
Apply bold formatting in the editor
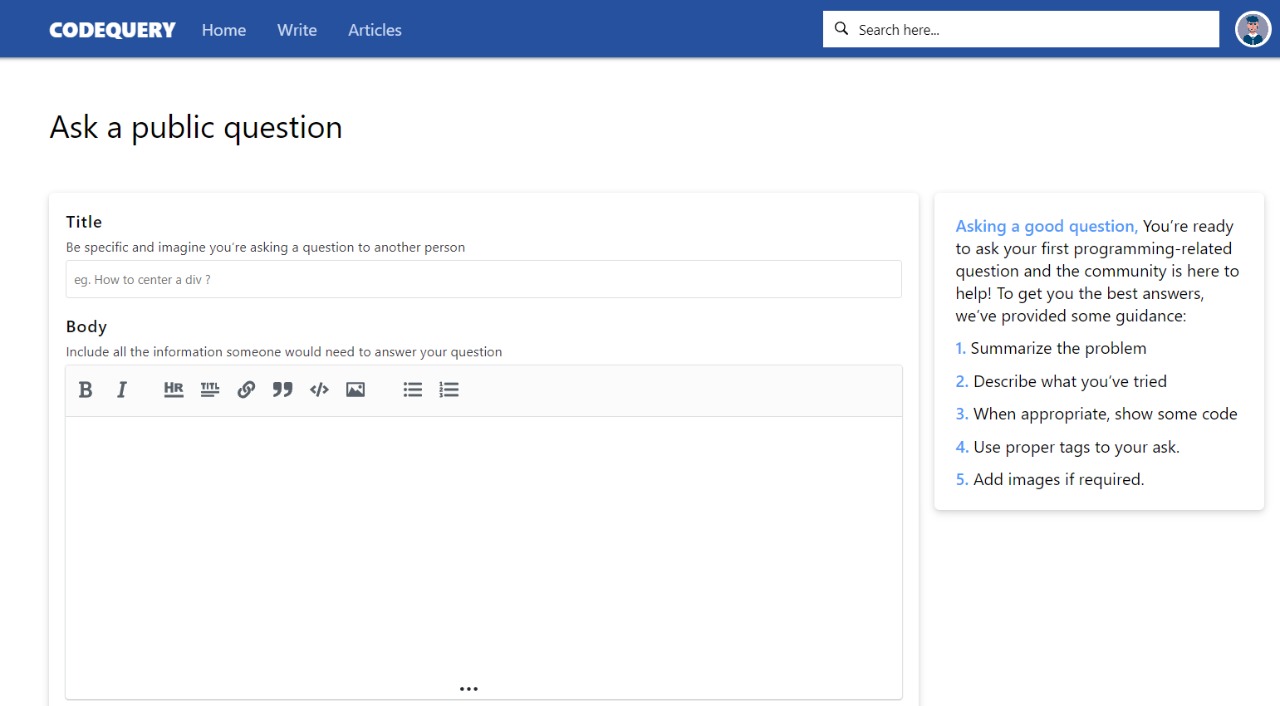click(x=85, y=390)
